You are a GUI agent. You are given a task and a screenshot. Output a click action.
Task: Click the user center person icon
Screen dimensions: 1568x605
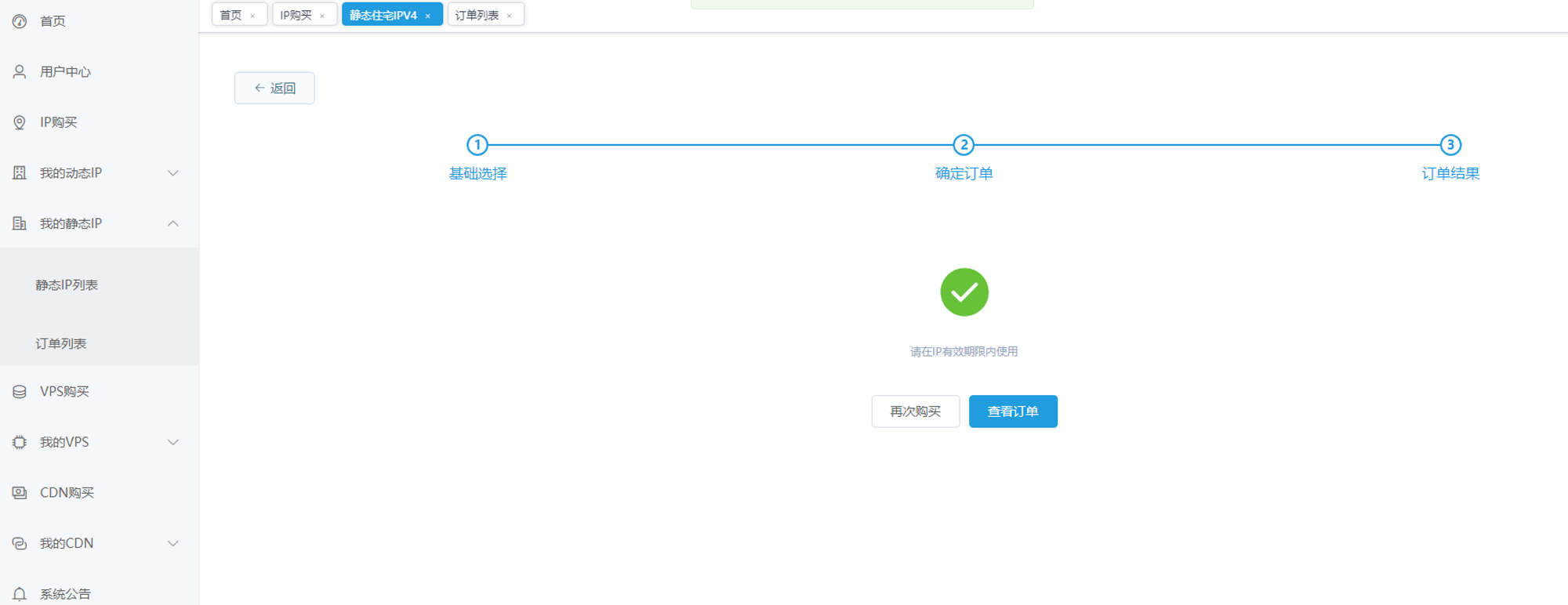[x=20, y=72]
